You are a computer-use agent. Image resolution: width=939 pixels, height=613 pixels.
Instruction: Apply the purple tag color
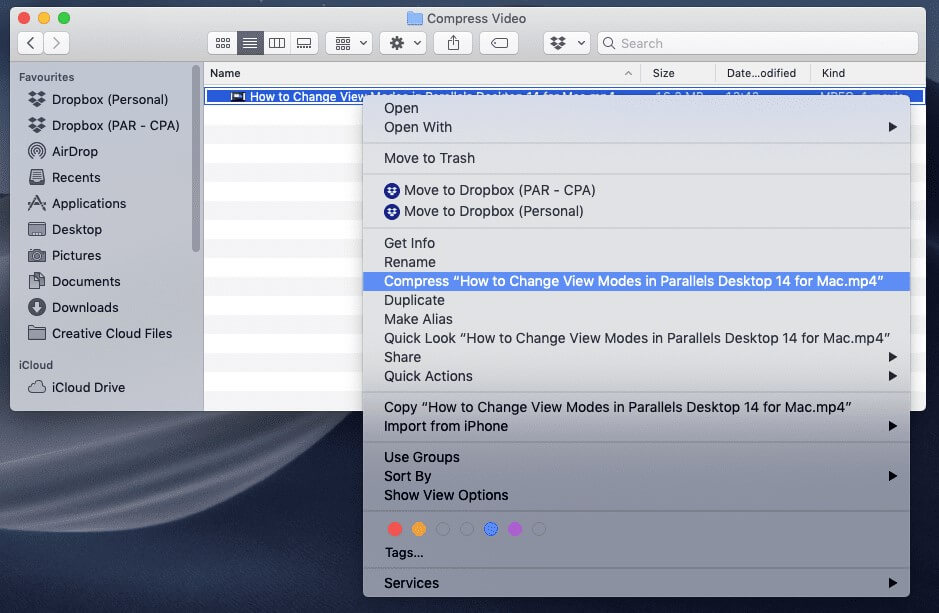pos(515,529)
